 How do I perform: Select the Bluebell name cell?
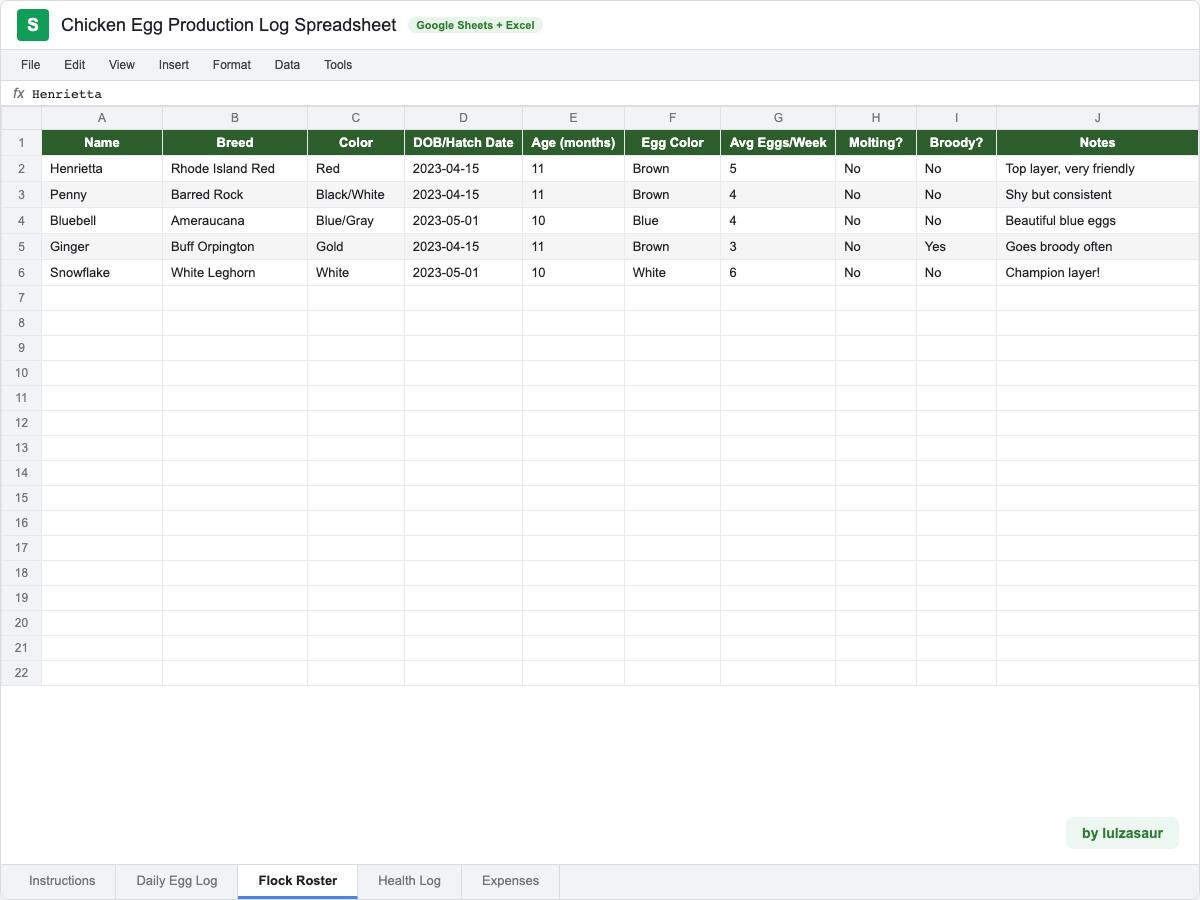tap(102, 221)
